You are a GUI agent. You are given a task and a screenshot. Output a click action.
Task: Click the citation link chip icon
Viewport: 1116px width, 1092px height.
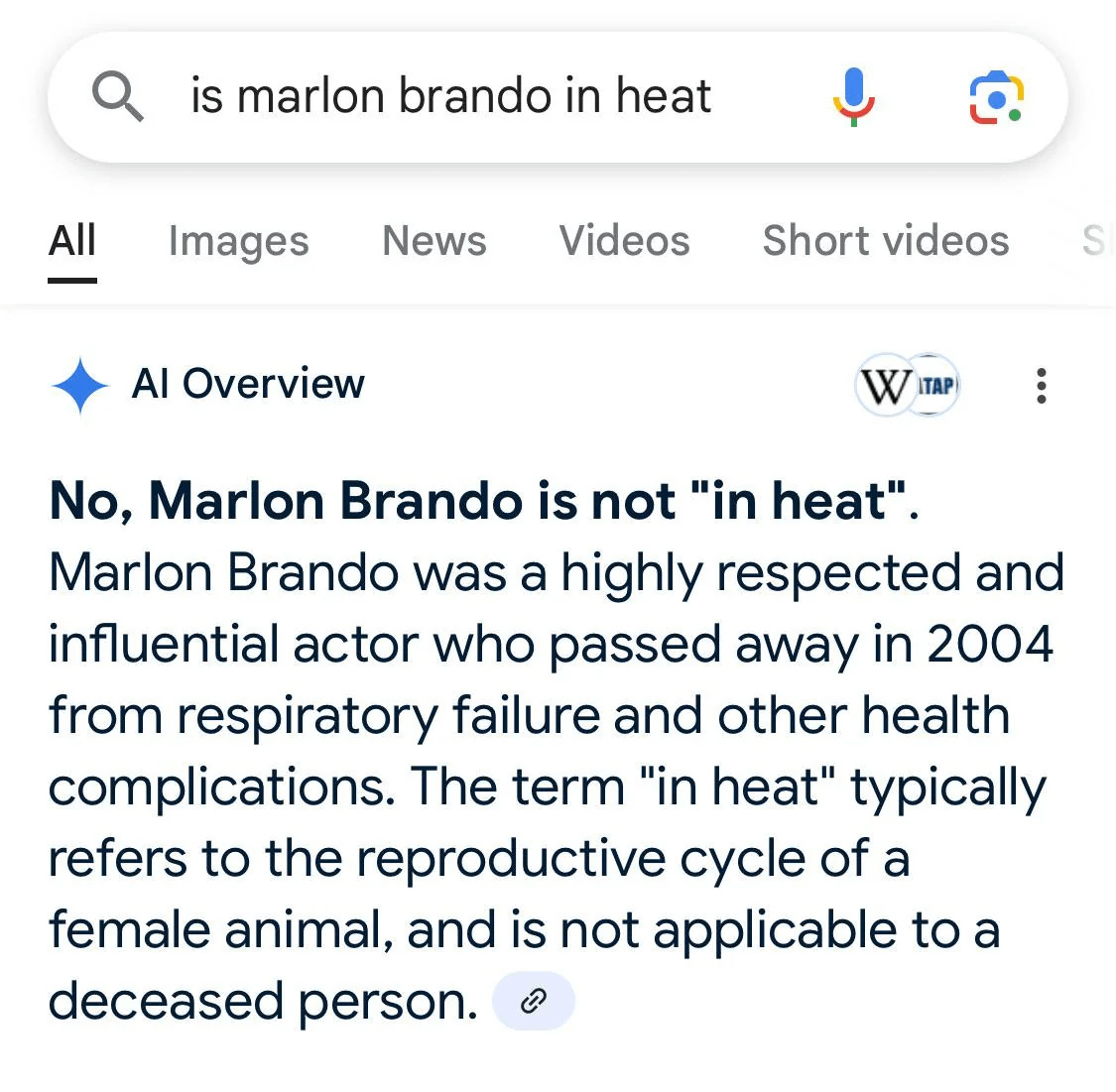[533, 1000]
